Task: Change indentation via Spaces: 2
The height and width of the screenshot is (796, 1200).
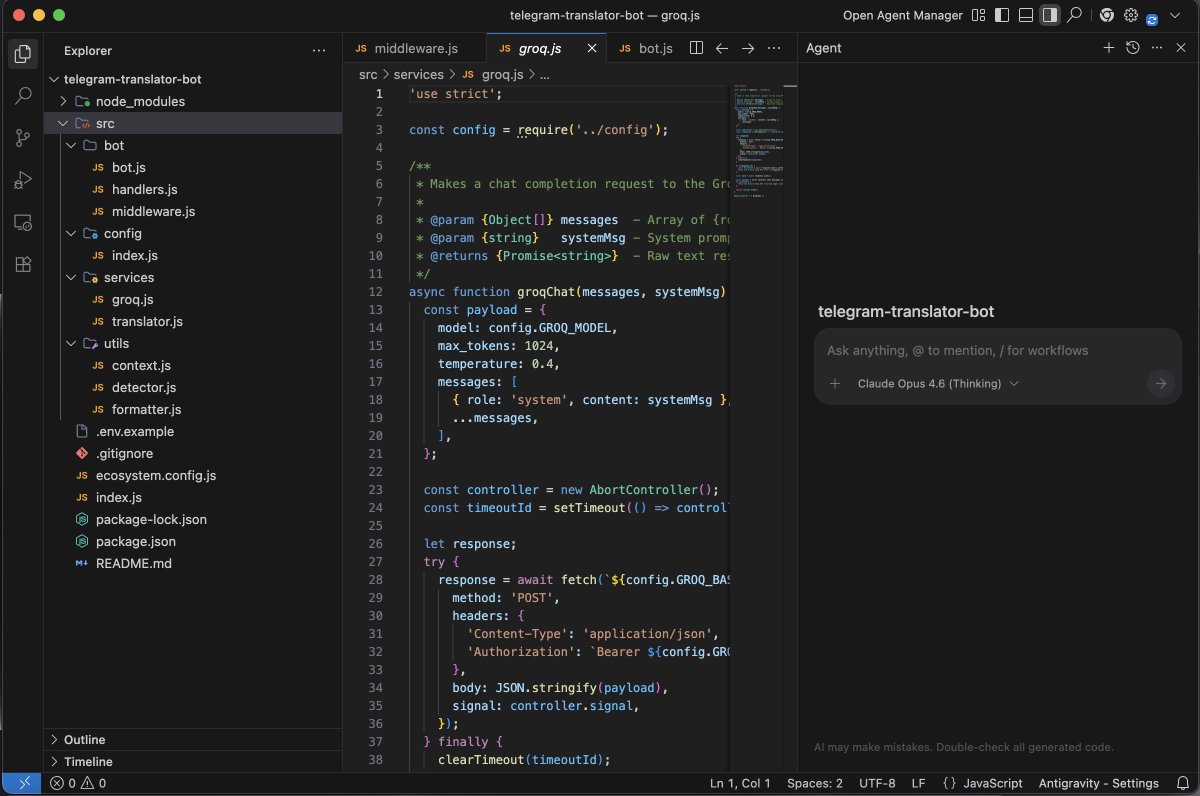Action: [x=815, y=783]
